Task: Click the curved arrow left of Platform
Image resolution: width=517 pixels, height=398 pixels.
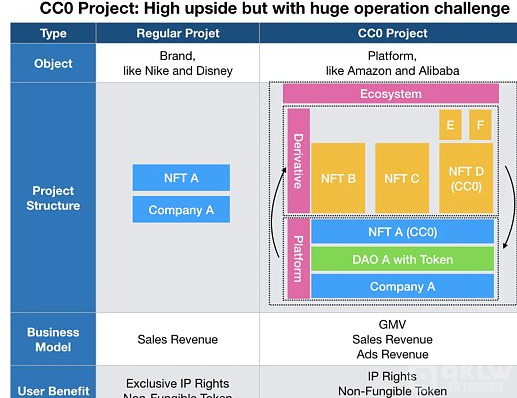Action: coord(278,213)
